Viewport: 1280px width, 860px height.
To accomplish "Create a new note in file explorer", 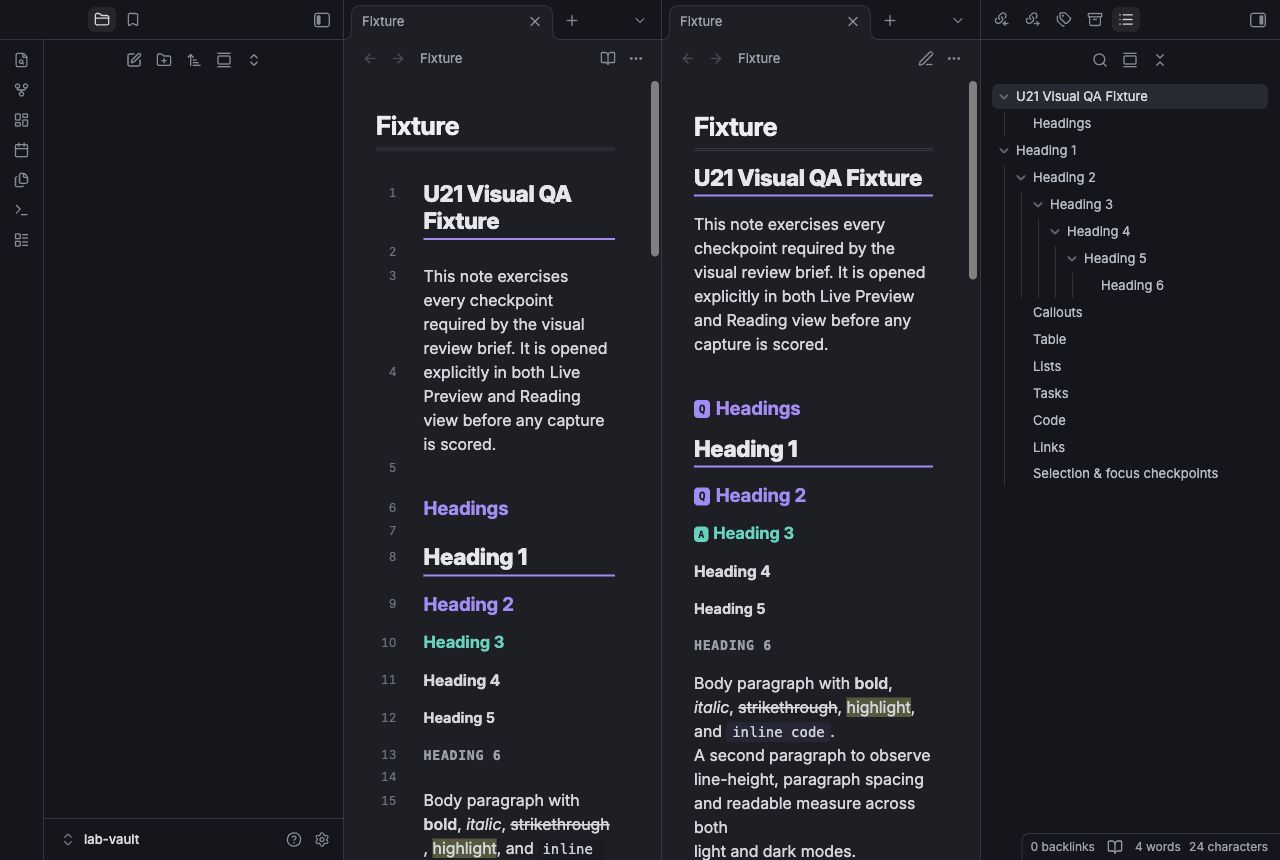I will click(134, 60).
